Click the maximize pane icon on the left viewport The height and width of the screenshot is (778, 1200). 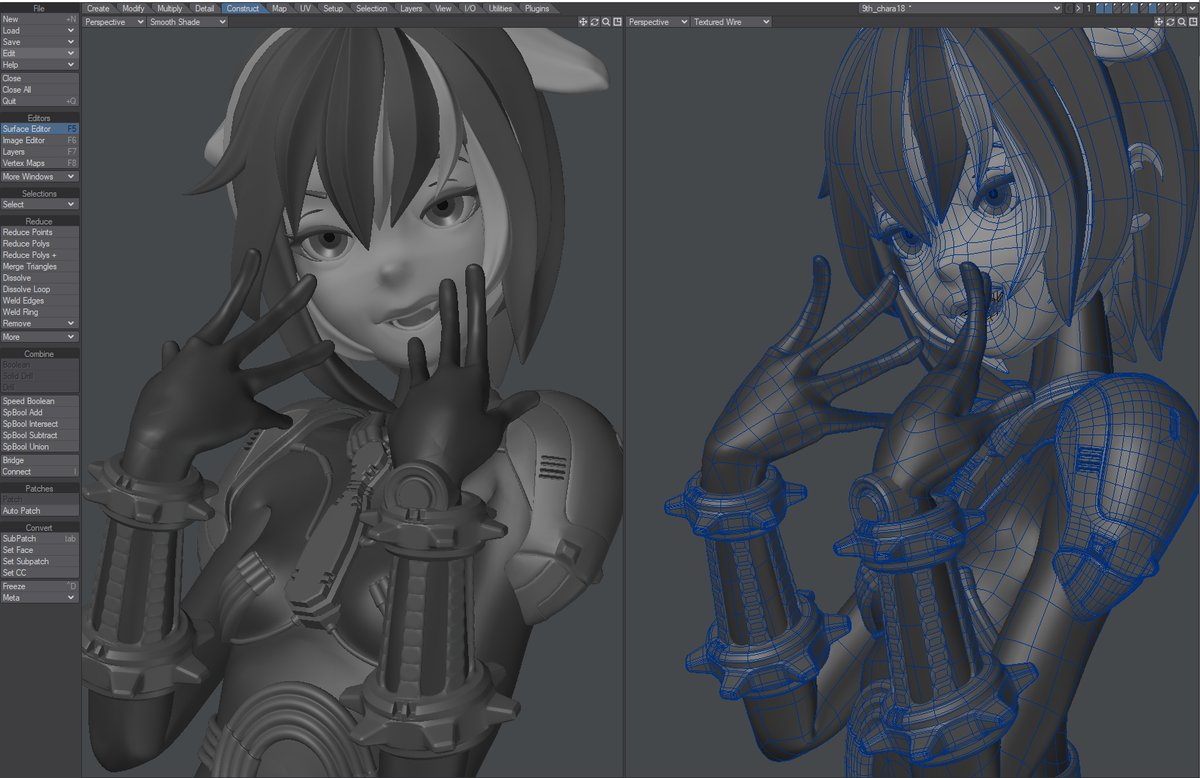(x=617, y=21)
